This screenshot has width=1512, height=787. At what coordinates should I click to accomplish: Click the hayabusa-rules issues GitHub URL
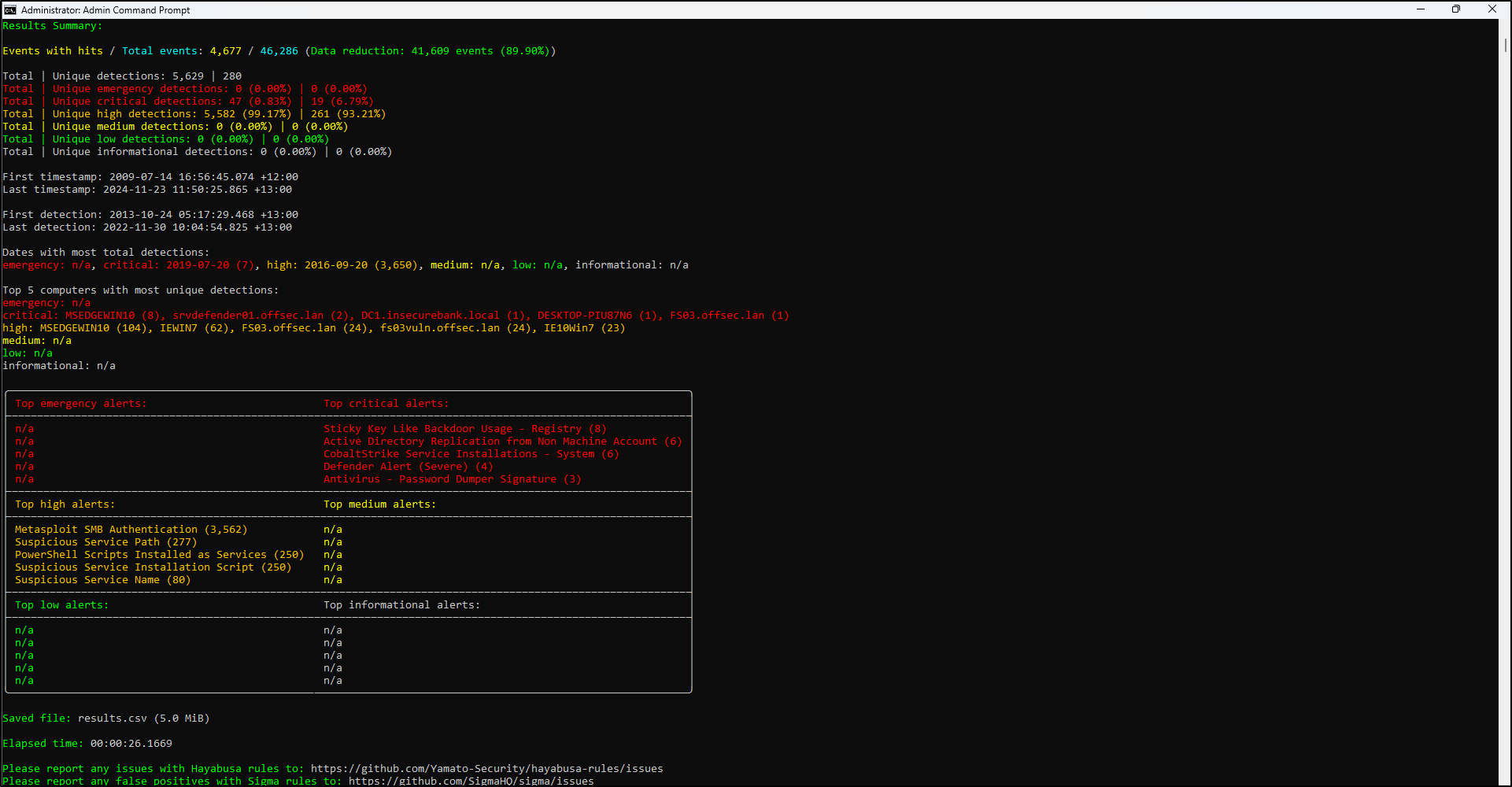coord(487,769)
